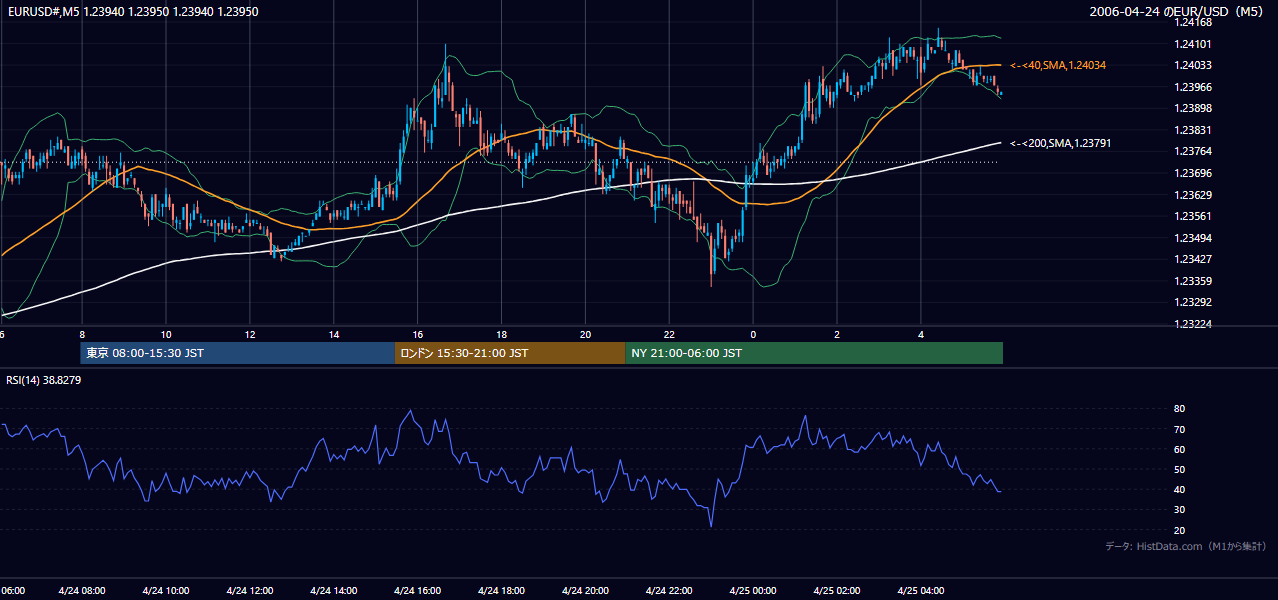Click the 4/24 10:00 date-time label
Viewport: 1278px width, 600px height.
pos(166,591)
